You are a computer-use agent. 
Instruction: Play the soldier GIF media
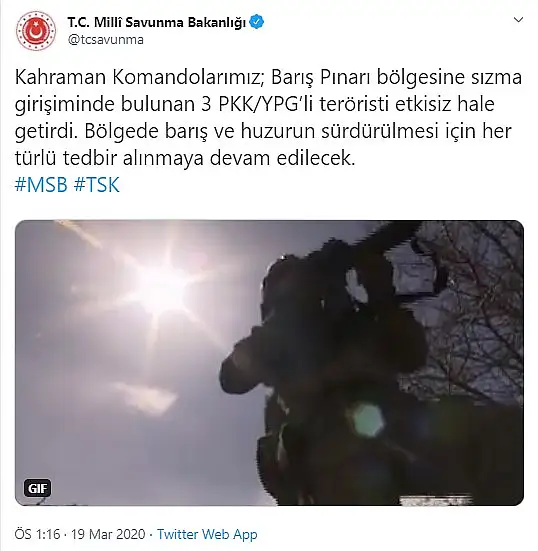point(269,363)
